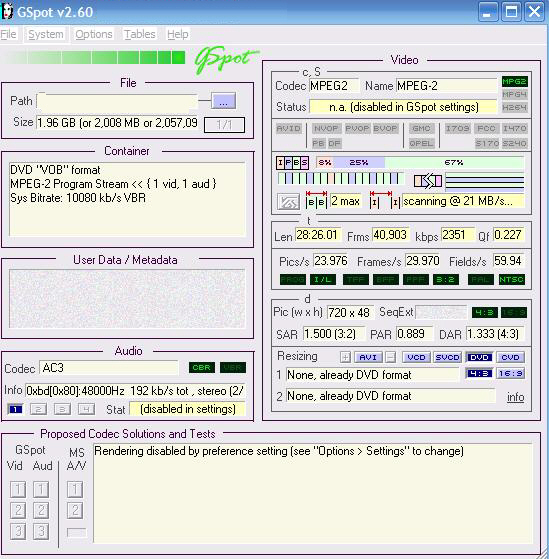Click the Audio Codec field showing AC3

tap(108, 368)
